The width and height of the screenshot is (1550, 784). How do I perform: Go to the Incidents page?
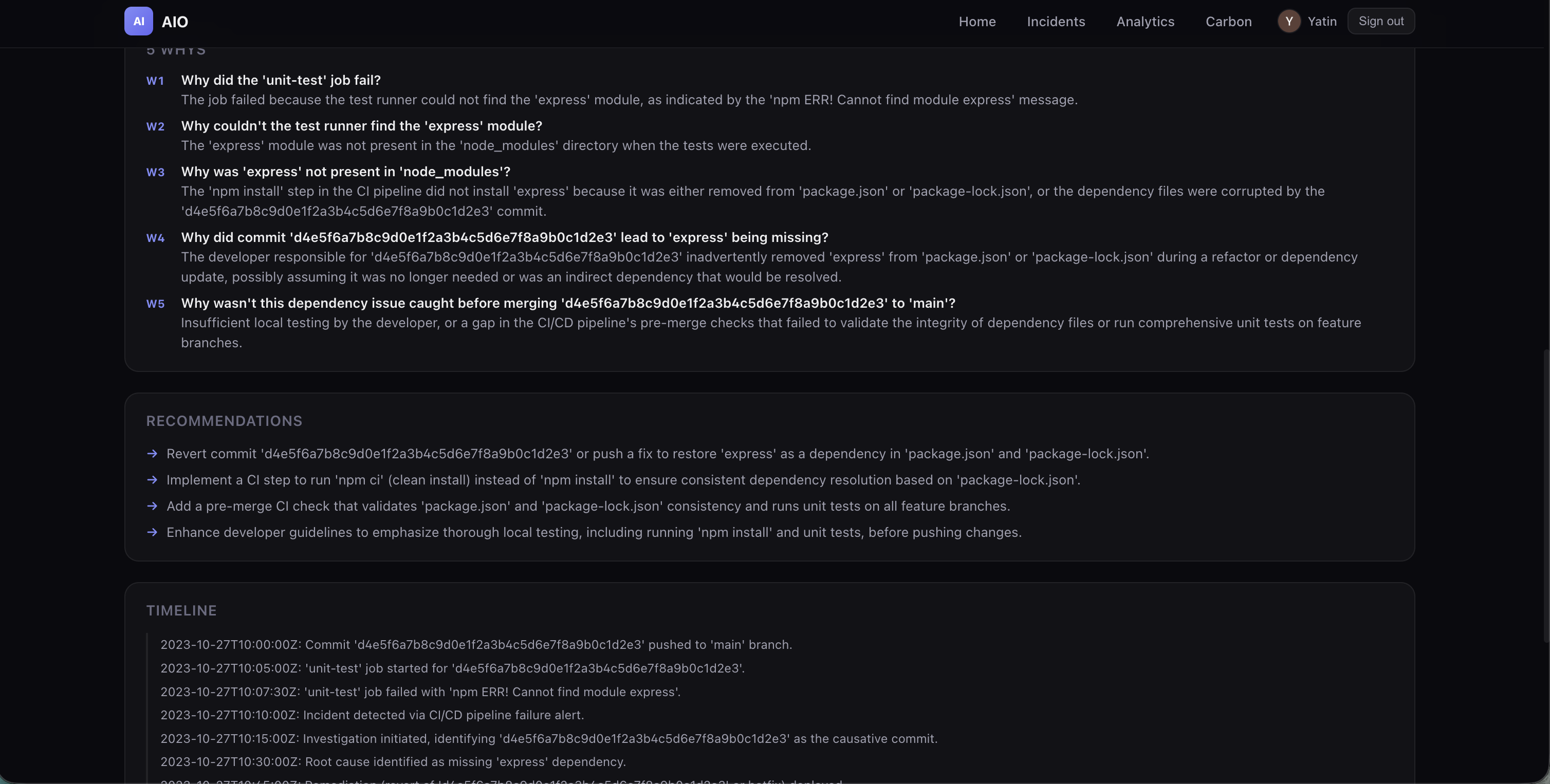coord(1056,22)
